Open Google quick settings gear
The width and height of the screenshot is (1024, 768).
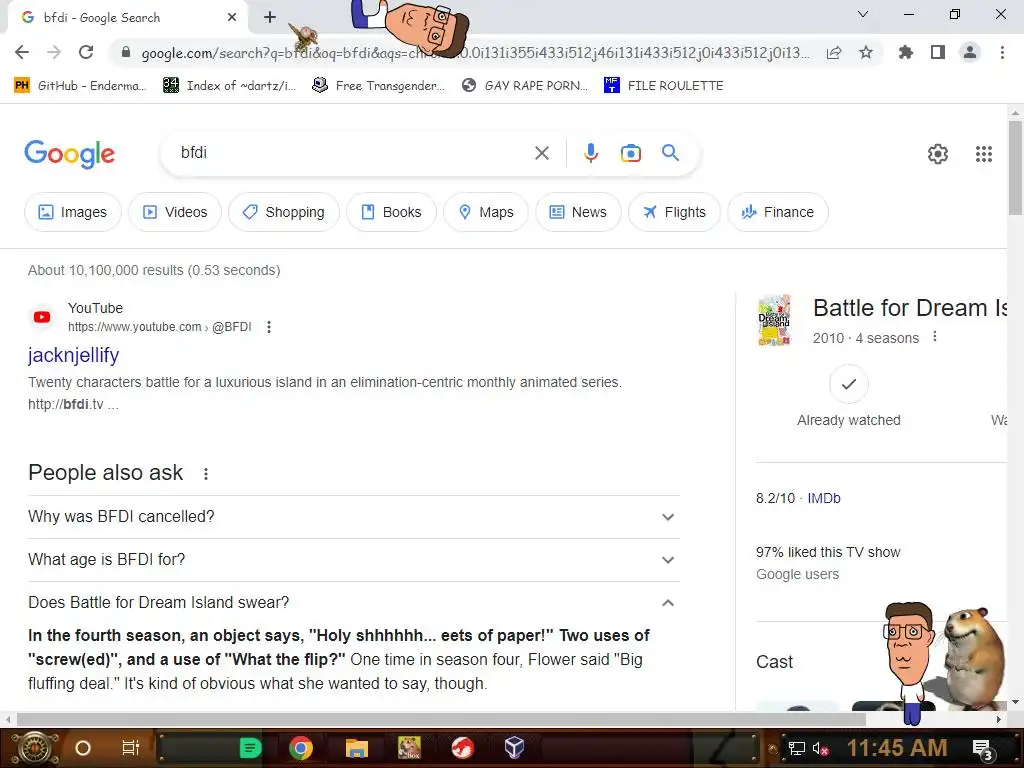click(938, 153)
